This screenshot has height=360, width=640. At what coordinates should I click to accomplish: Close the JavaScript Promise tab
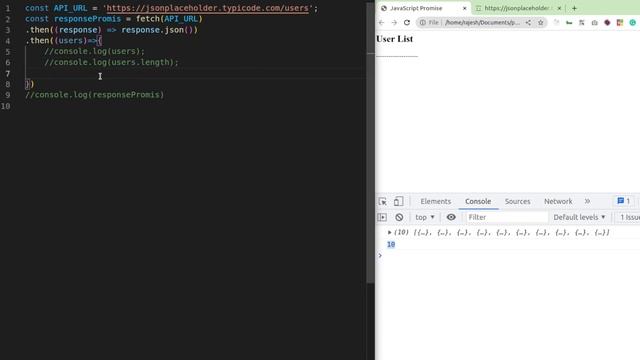(464, 8)
